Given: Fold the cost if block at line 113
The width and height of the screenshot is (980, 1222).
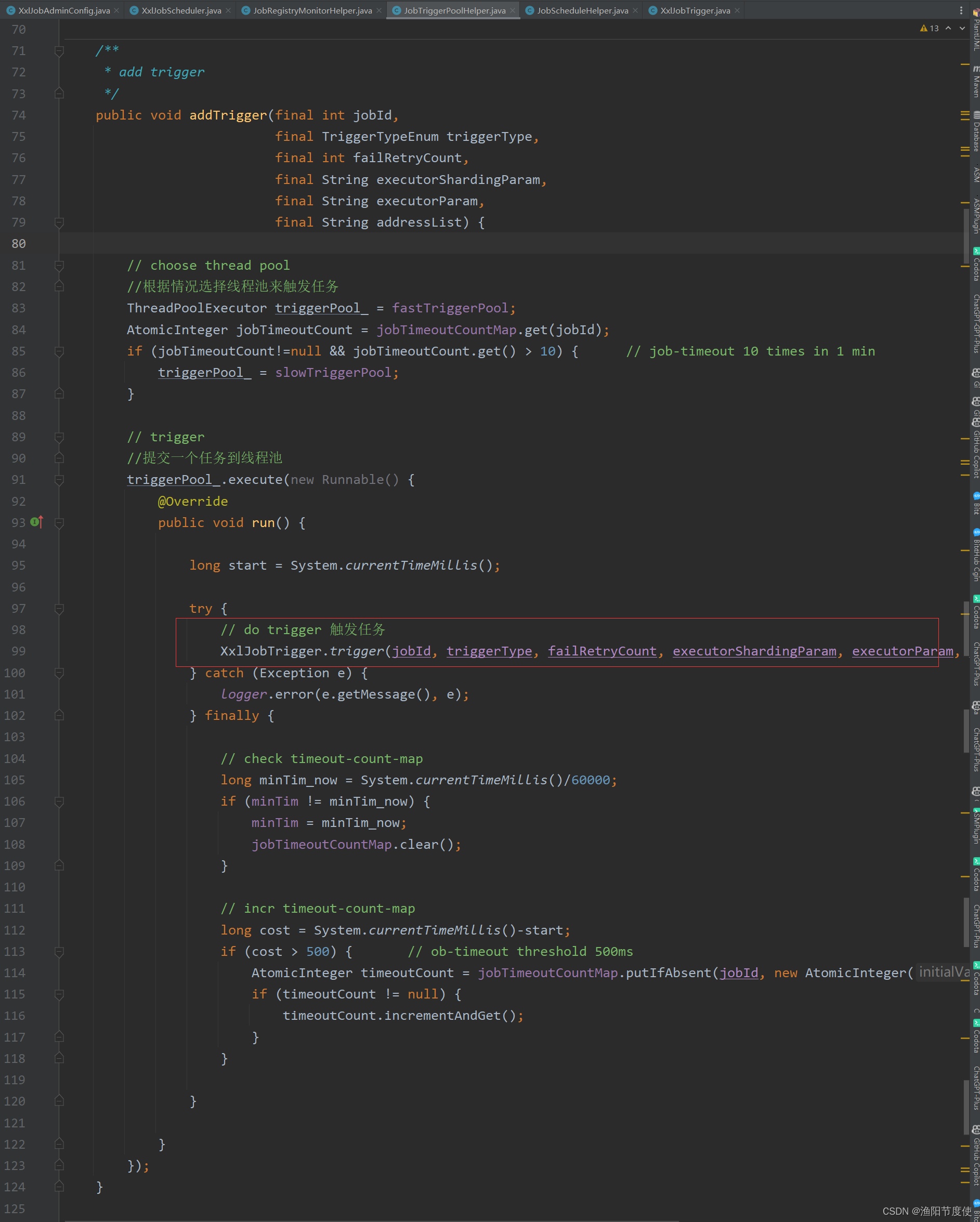Looking at the screenshot, I should [x=59, y=952].
